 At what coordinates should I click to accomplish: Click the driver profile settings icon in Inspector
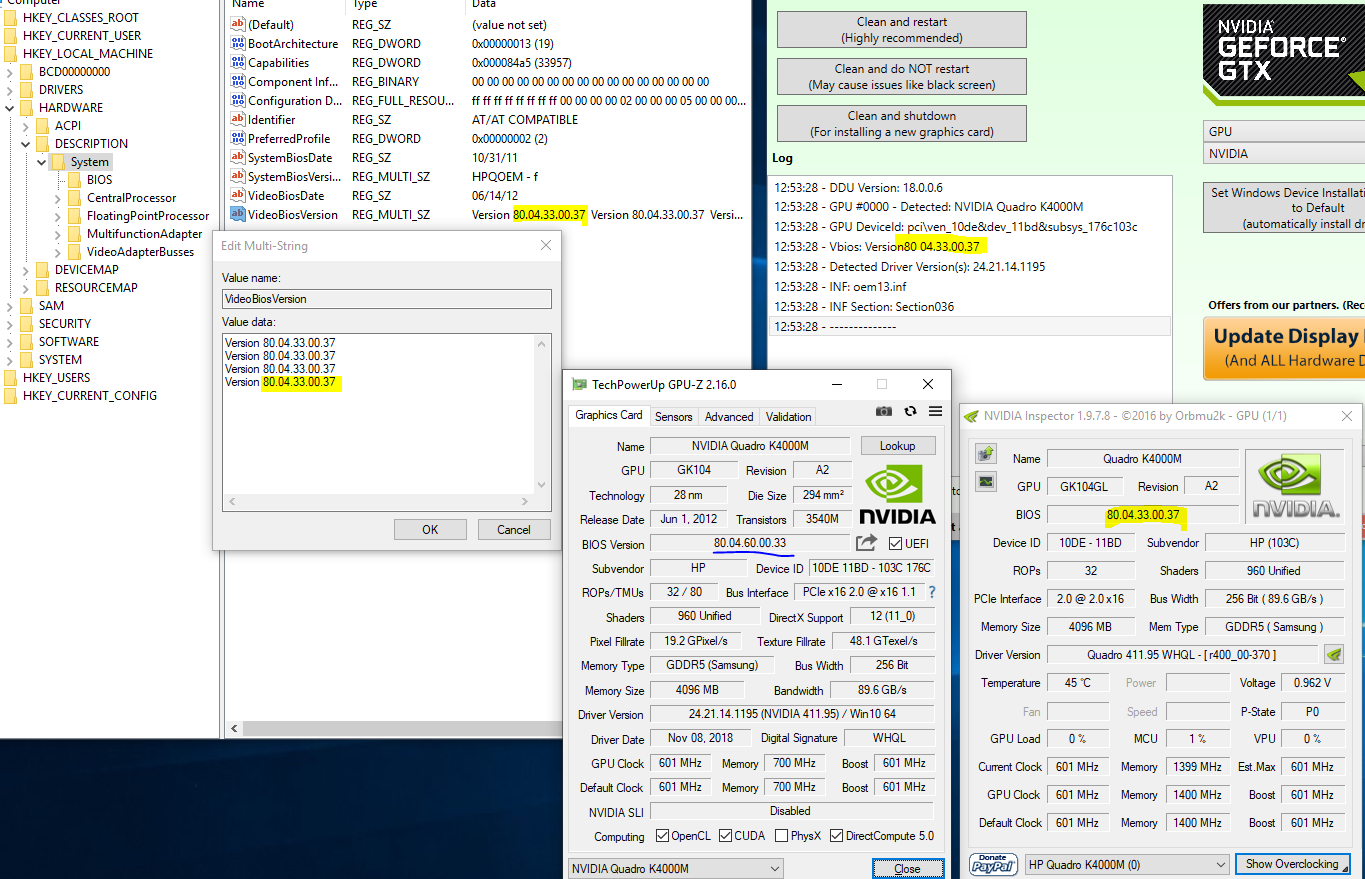click(1334, 655)
